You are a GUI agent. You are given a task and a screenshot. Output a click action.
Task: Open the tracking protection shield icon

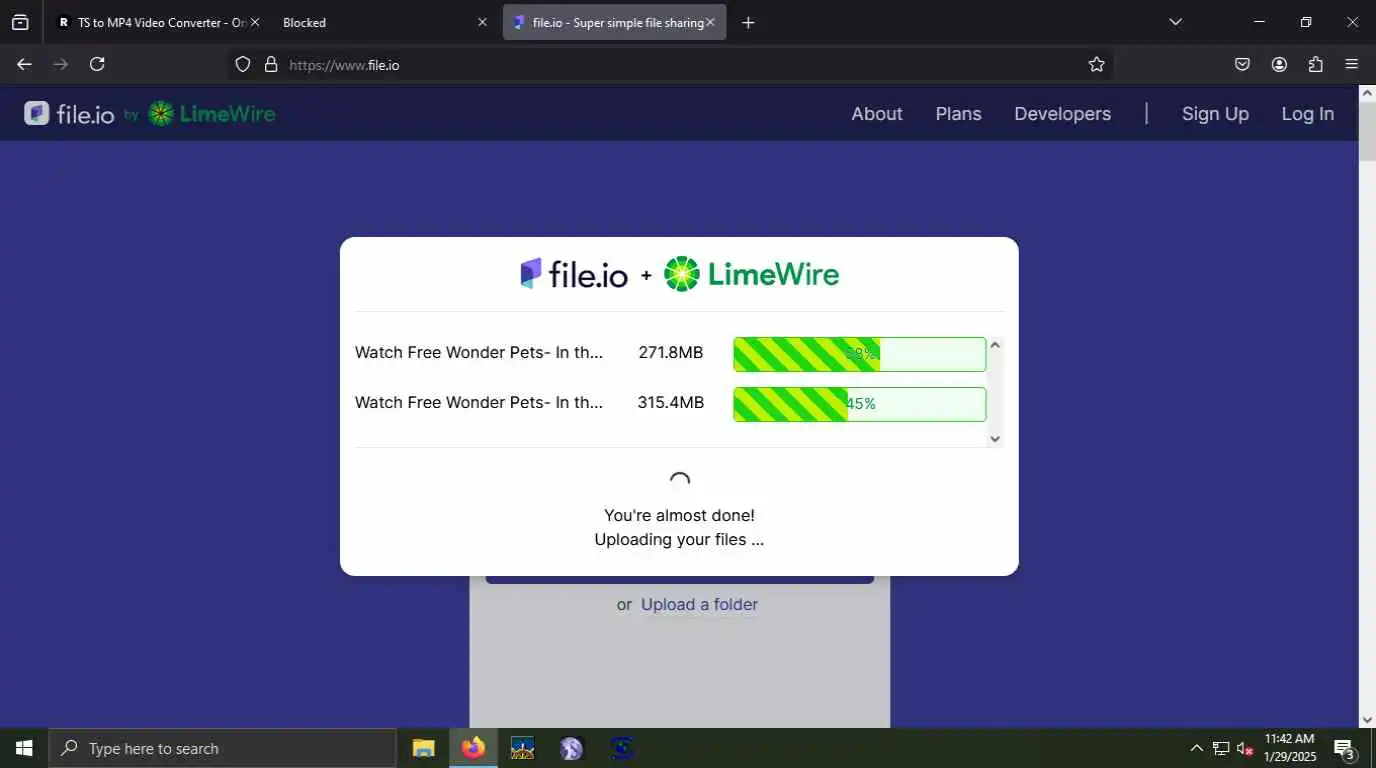[x=242, y=65]
